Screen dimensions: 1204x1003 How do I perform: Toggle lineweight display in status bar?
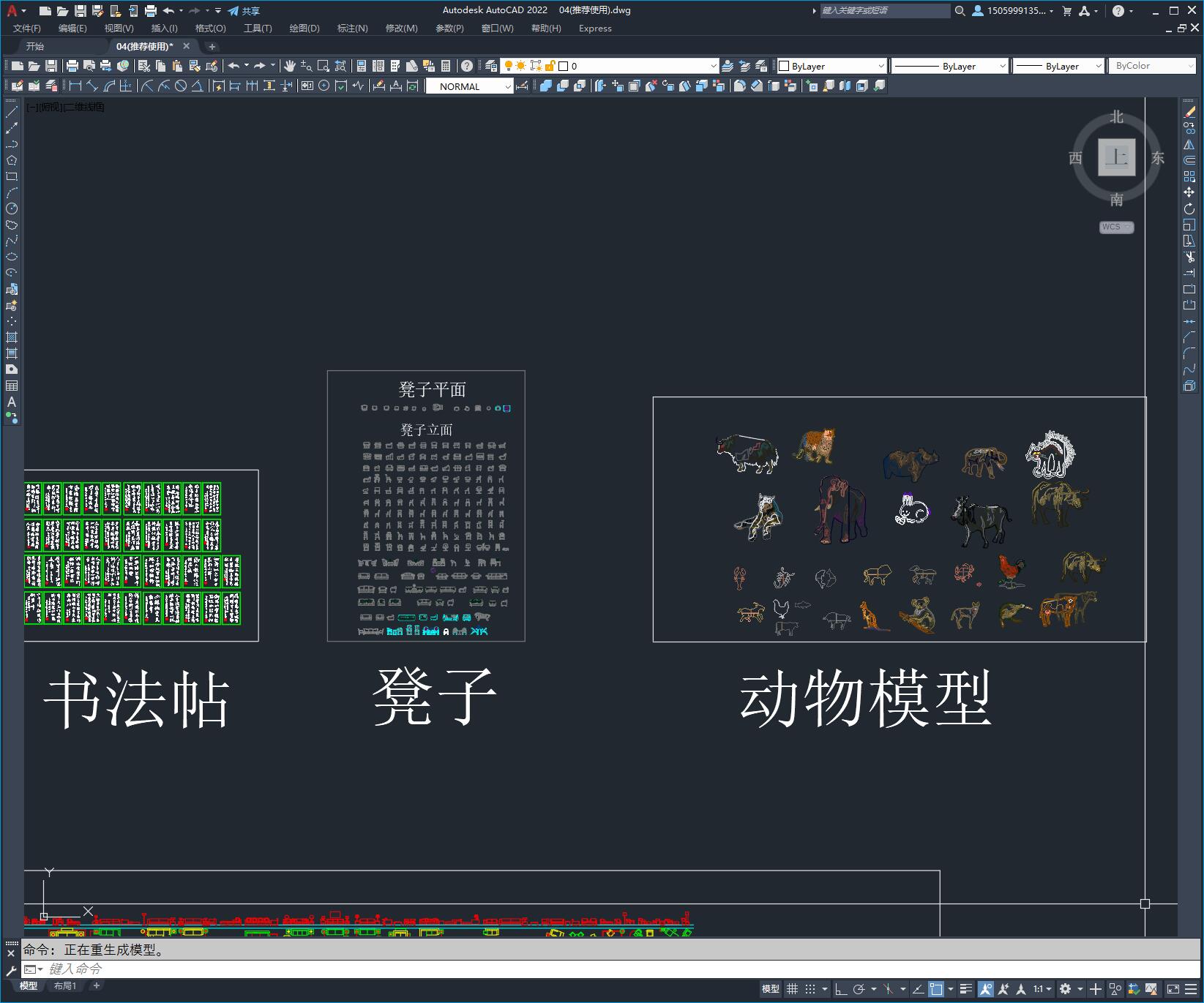coord(966,989)
